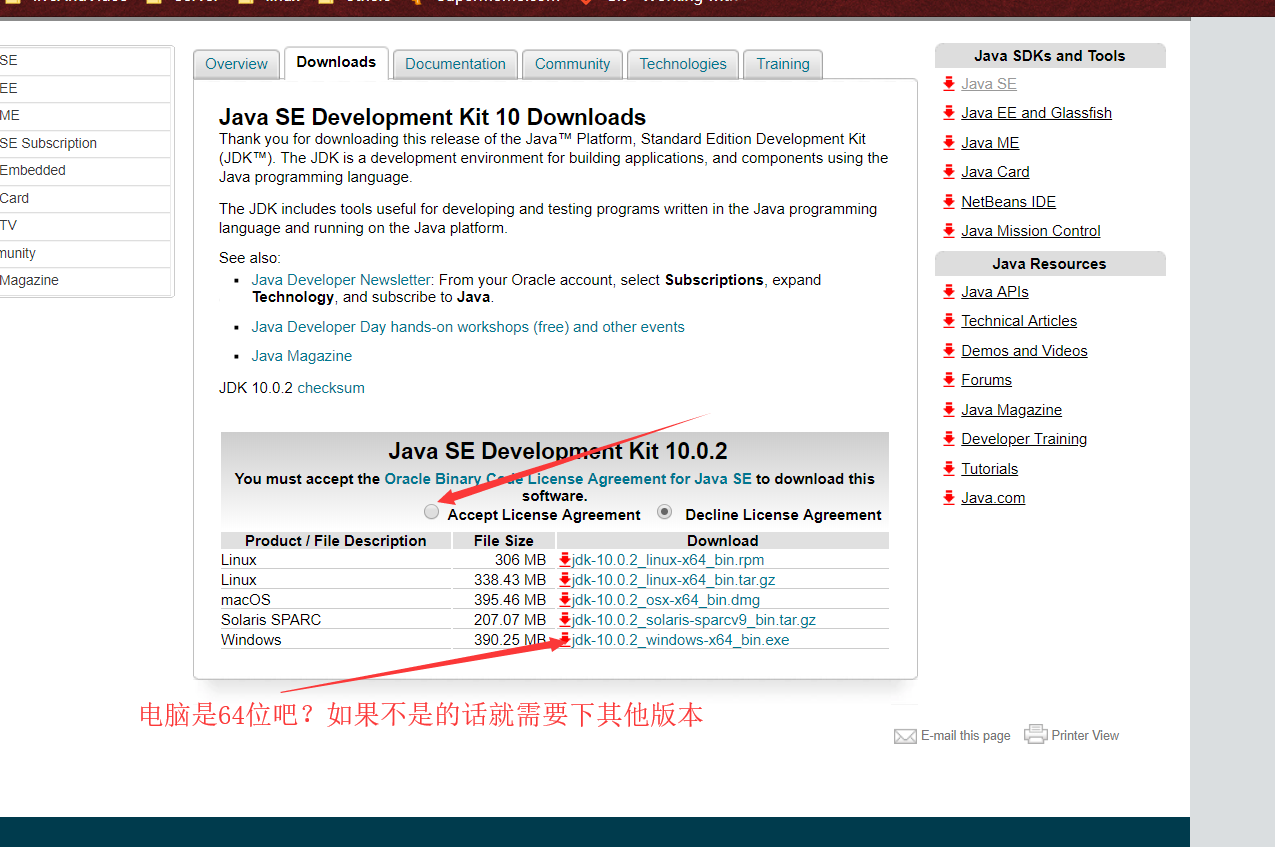Download jdk-10.0.2_windows-x64_bin.exe
Viewport: 1275px width, 847px height.
point(681,640)
